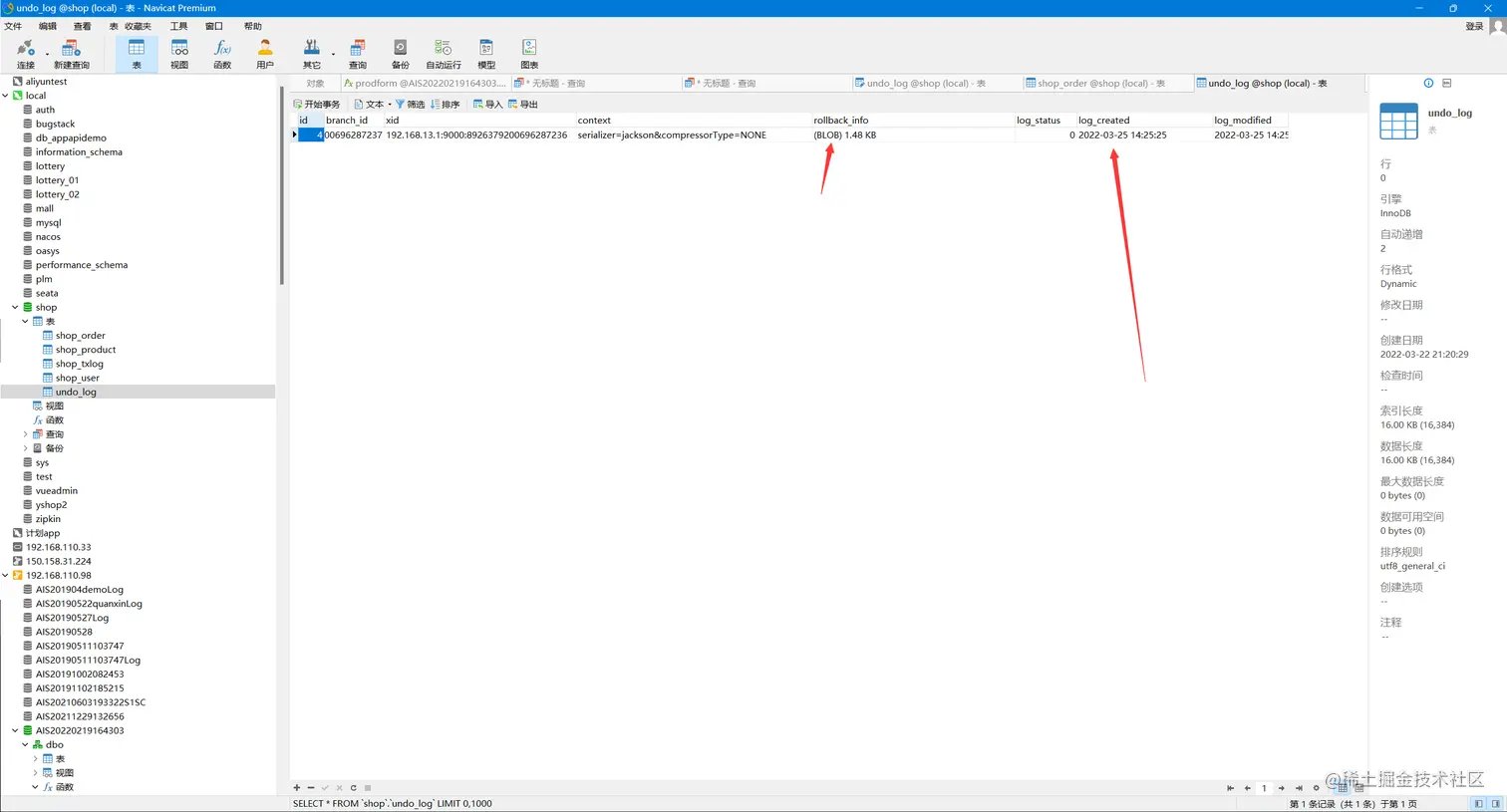Select the shop_order table in tree
Screen dimensions: 1507x812
tap(80, 336)
